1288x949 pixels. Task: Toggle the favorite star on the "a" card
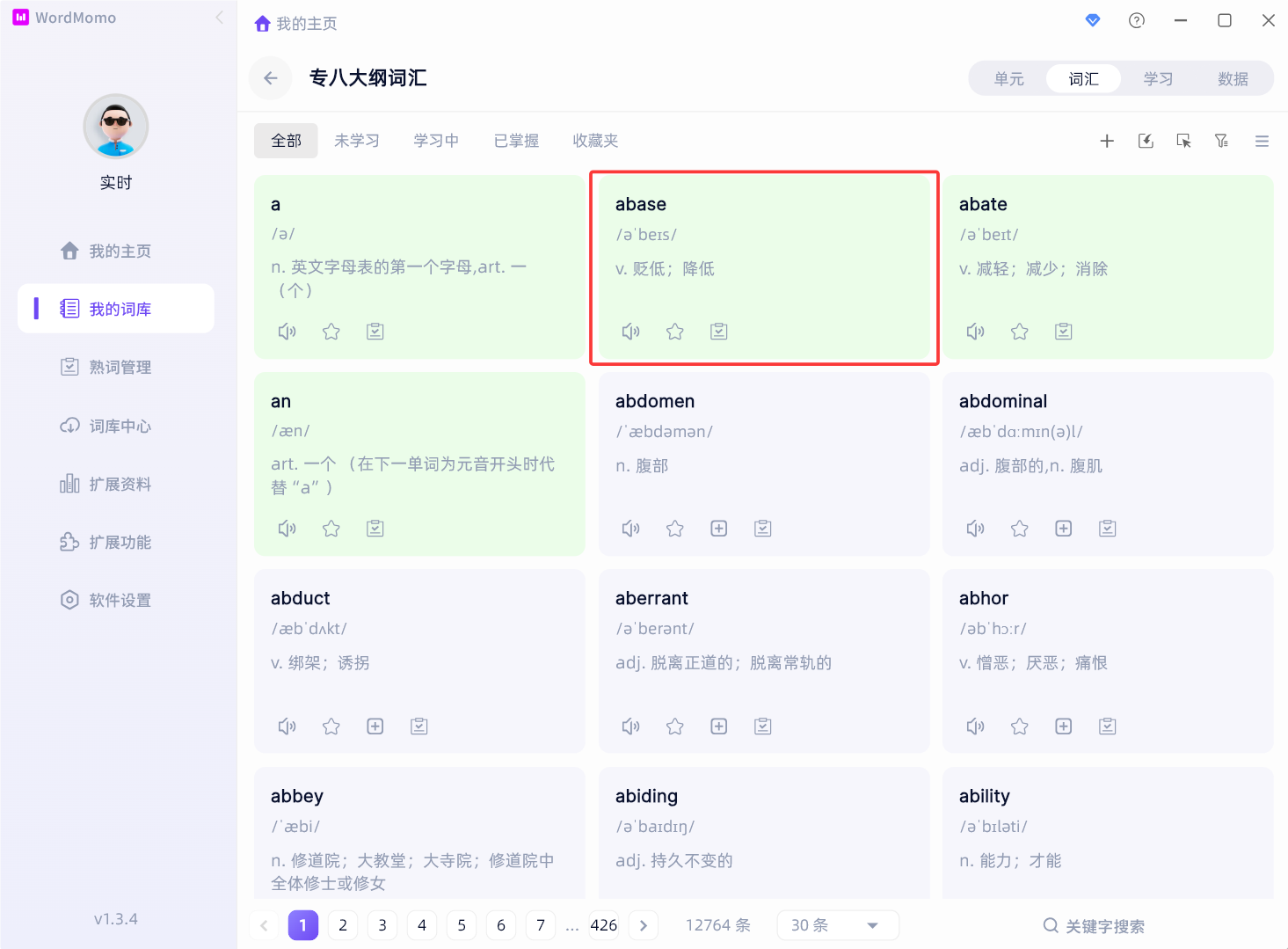click(x=331, y=332)
